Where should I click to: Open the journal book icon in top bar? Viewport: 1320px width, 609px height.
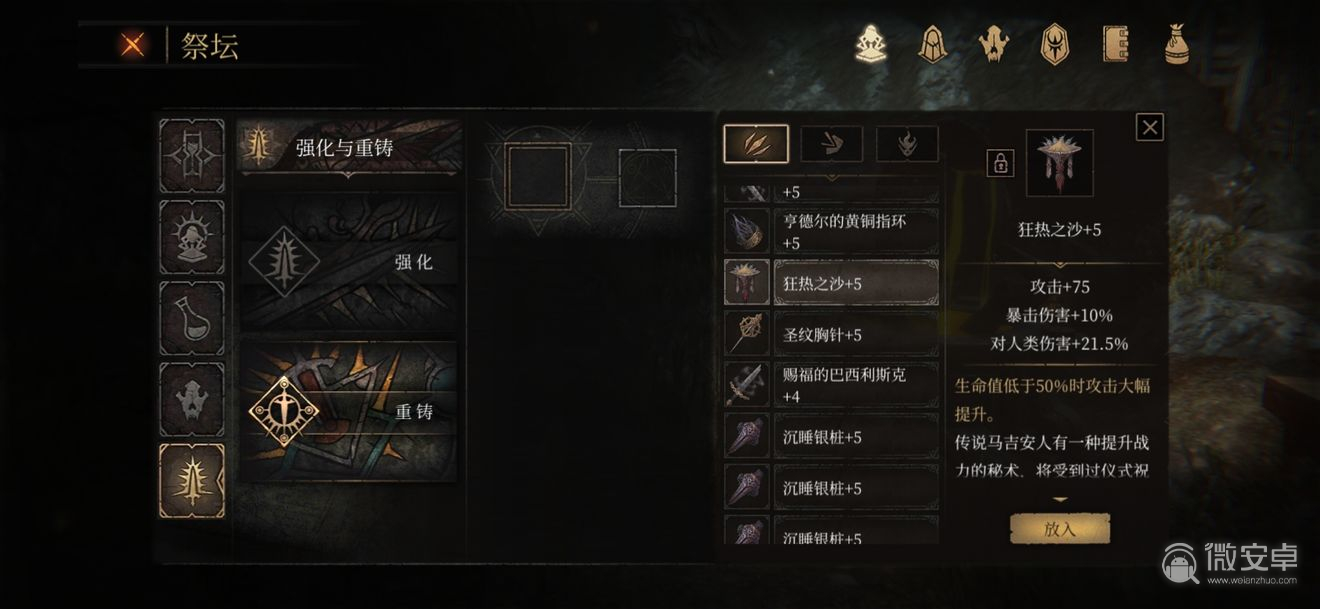[1115, 45]
